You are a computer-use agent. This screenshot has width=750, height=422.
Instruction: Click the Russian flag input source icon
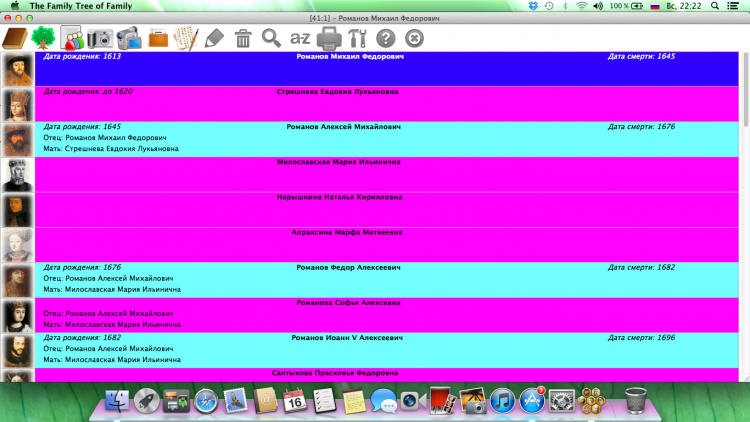click(x=655, y=6)
